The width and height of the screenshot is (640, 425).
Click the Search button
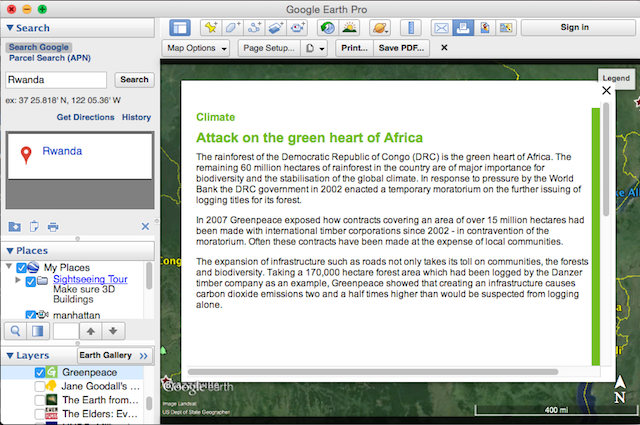click(134, 80)
